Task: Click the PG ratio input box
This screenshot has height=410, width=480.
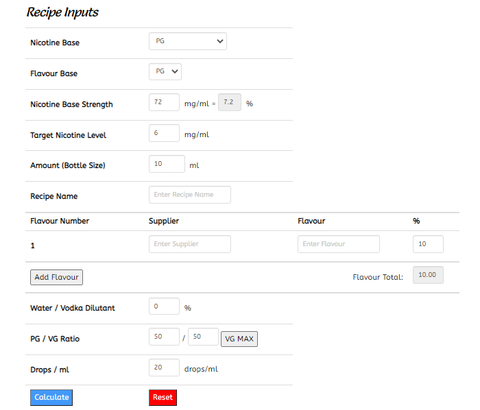Action: (164, 337)
